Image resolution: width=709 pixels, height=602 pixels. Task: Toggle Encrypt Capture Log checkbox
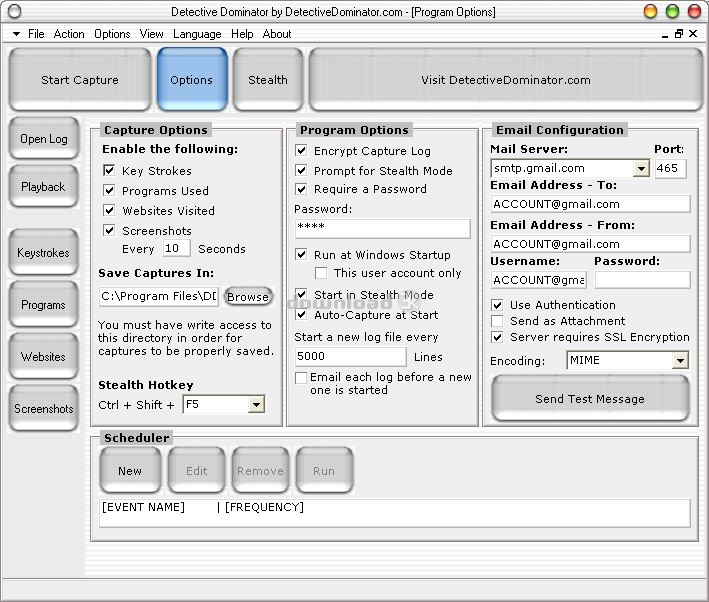coord(301,150)
